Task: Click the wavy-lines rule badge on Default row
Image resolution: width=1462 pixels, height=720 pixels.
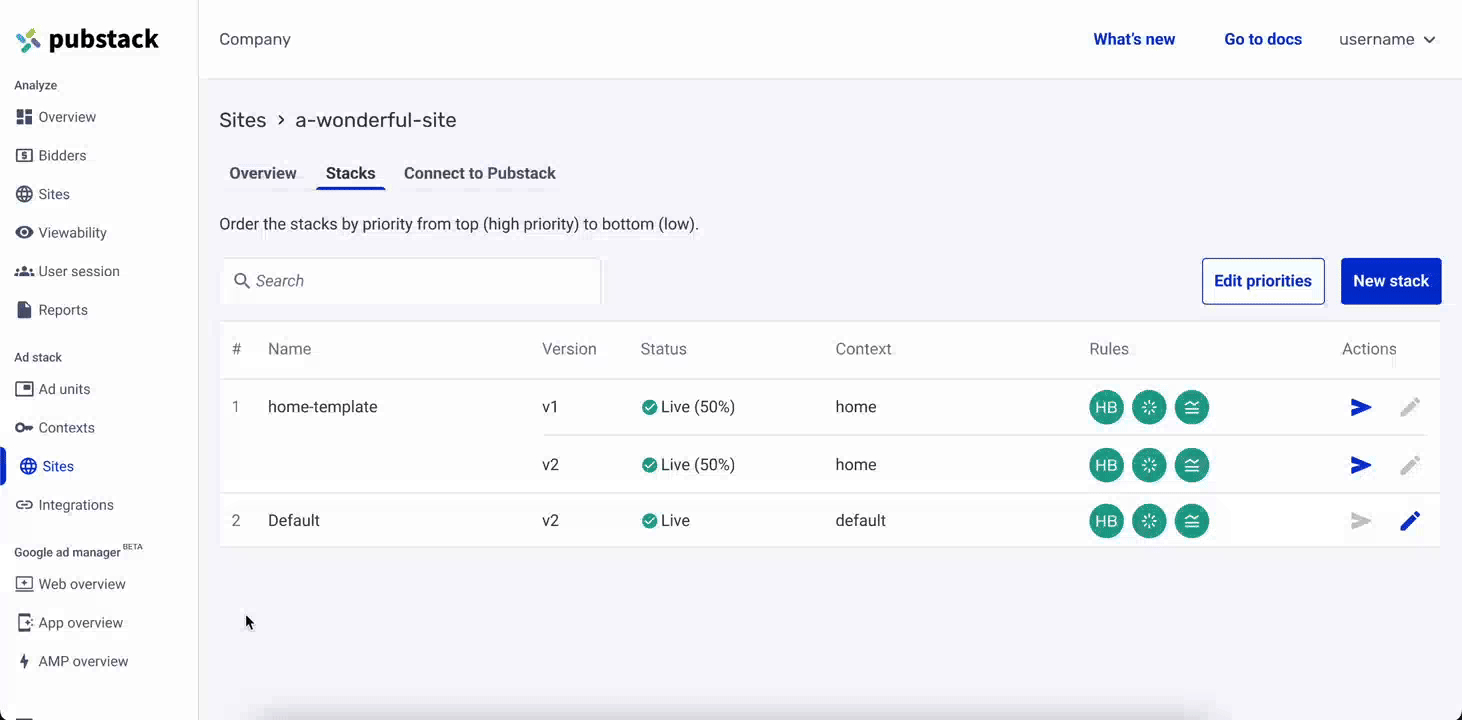Action: point(1192,521)
